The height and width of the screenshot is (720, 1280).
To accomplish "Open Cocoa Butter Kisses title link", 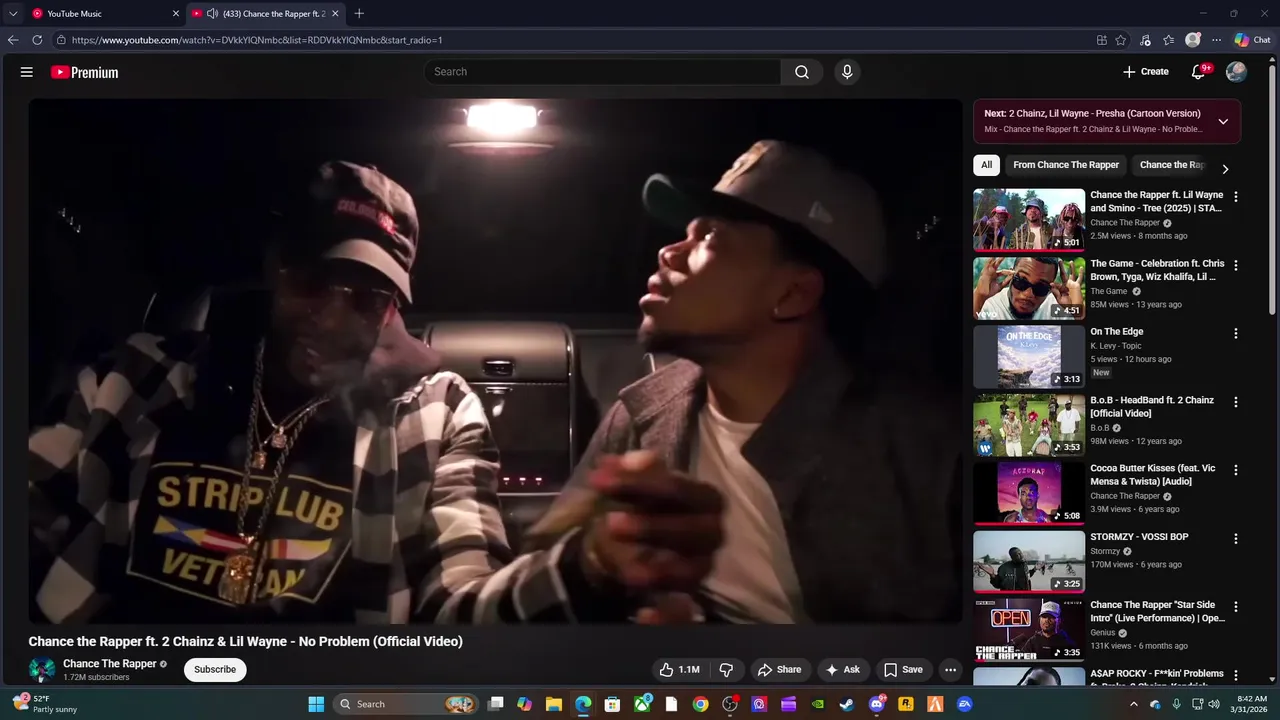I will coord(1153,475).
